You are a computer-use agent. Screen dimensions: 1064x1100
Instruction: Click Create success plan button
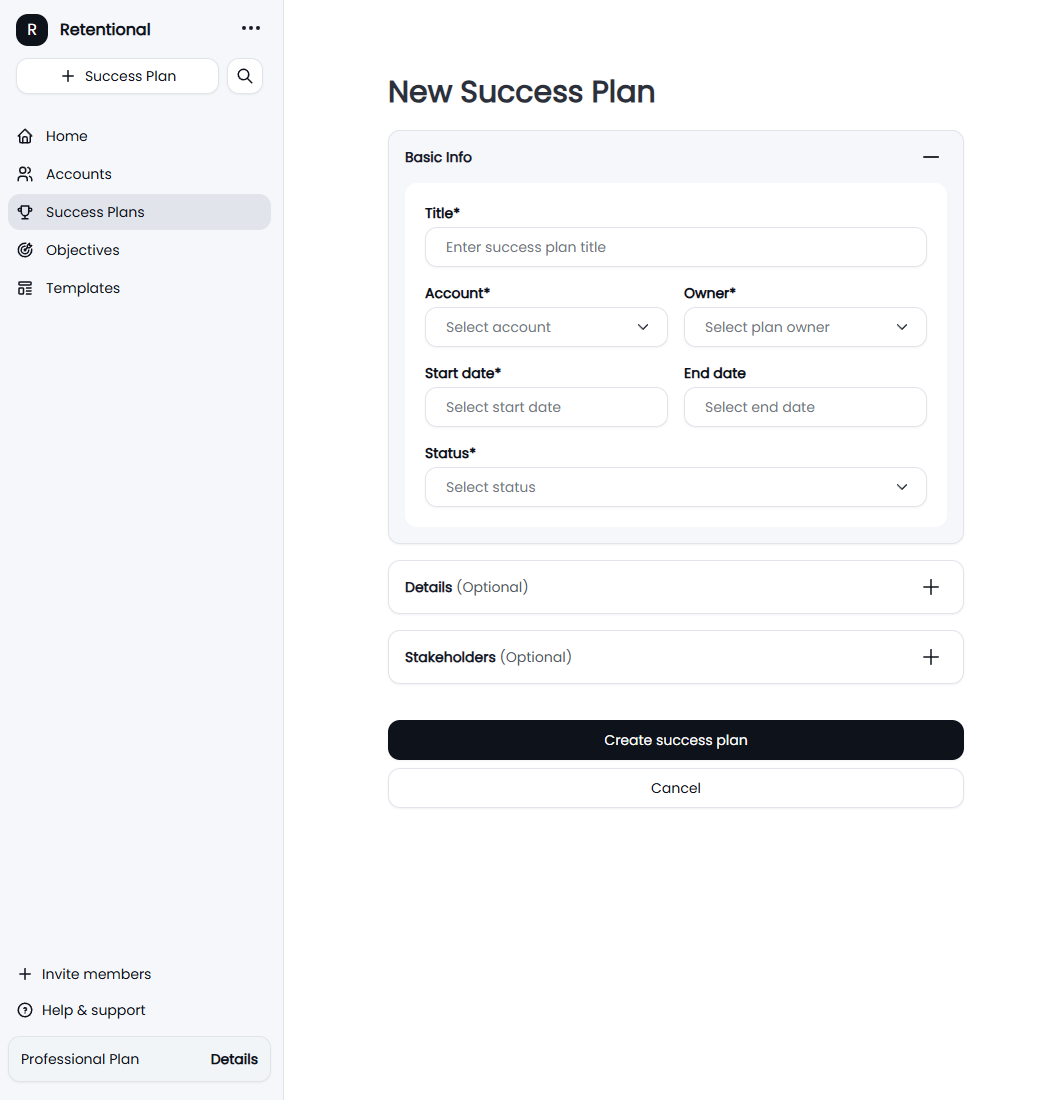click(675, 740)
